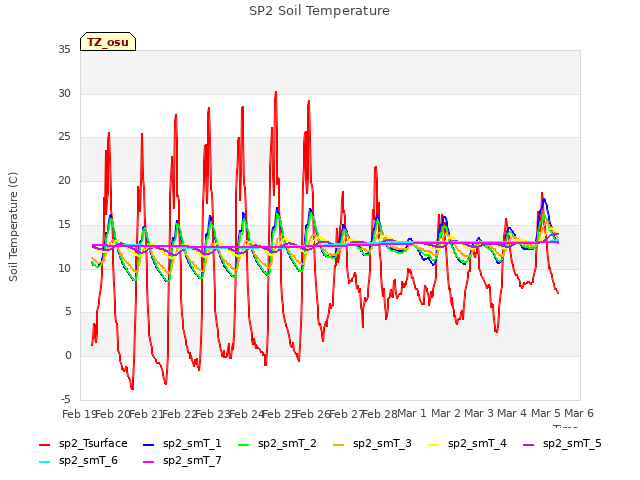Click the orange sp2_smT_3 legend swatch
The image size is (640, 480).
click(x=339, y=444)
